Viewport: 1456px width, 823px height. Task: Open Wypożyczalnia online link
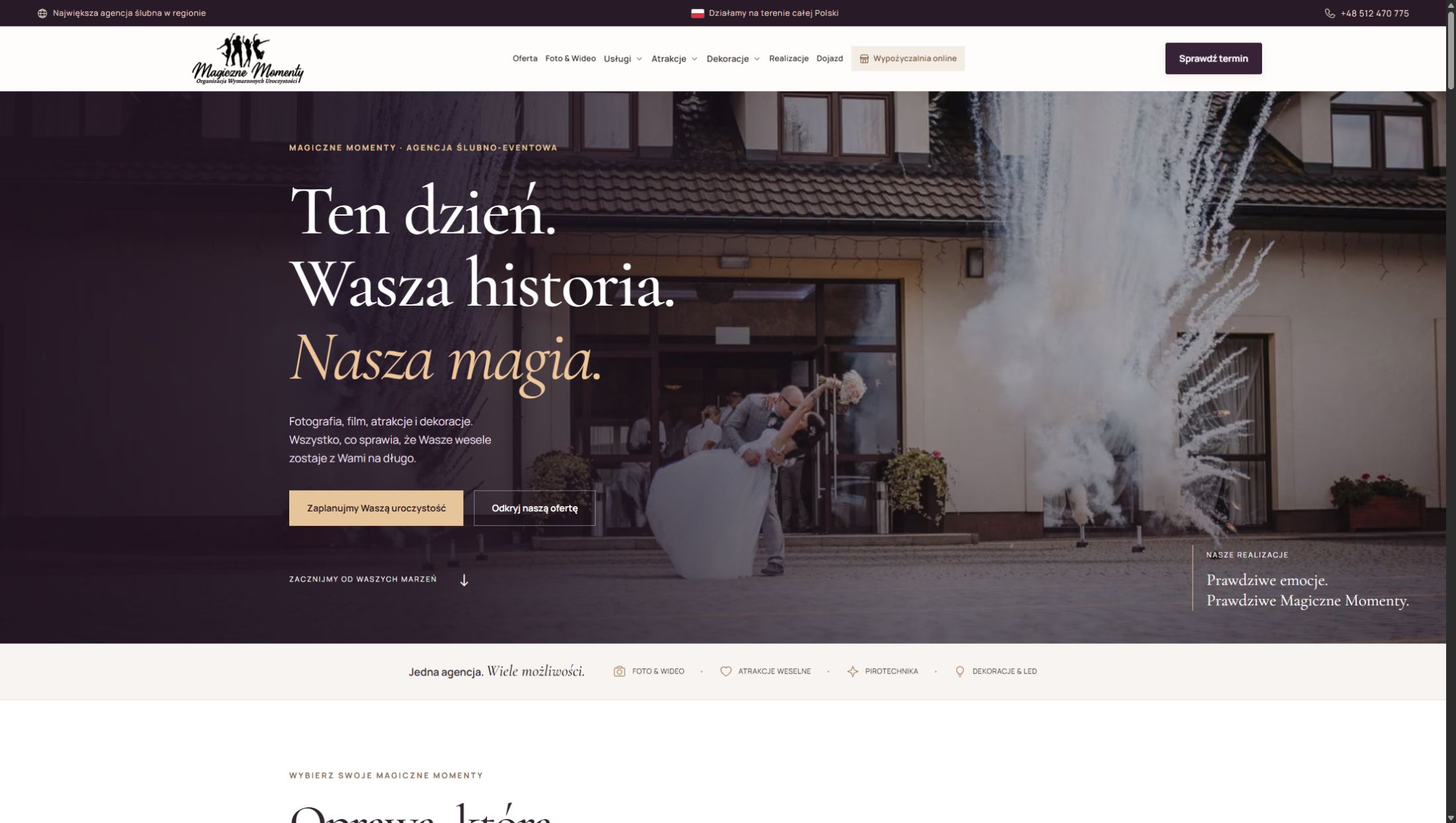907,58
